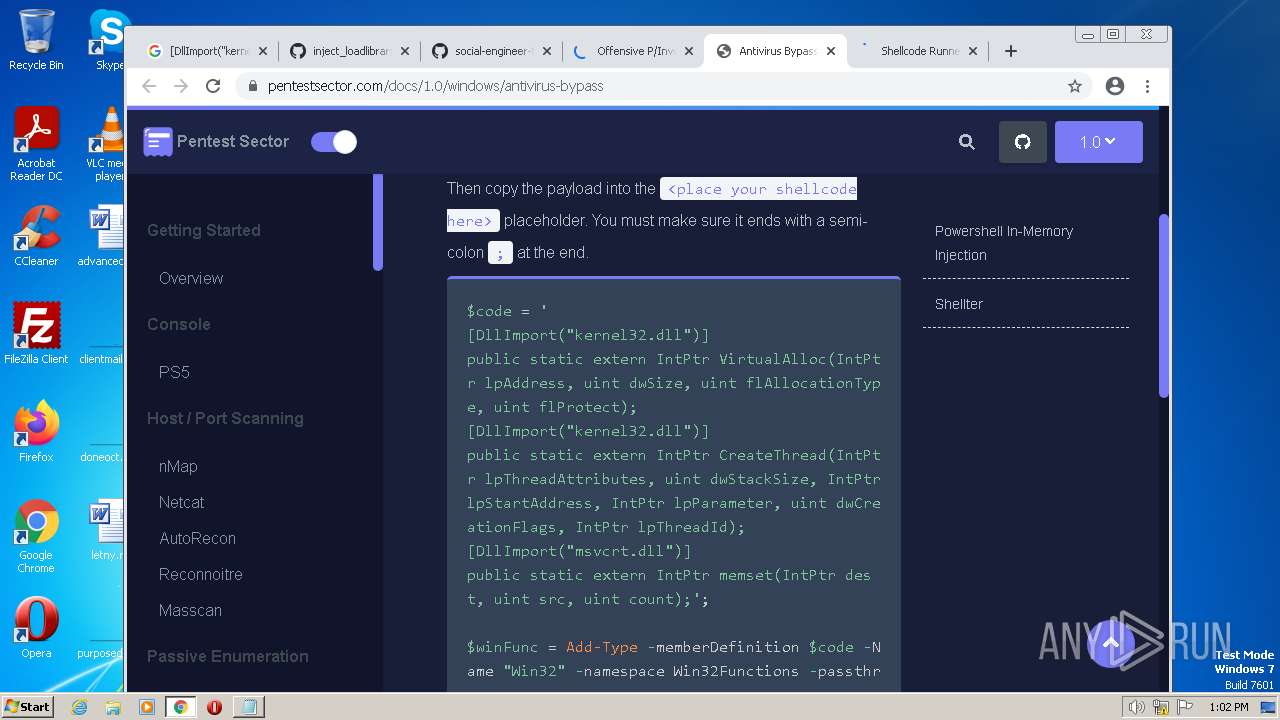Image resolution: width=1280 pixels, height=720 pixels.
Task: Open the nMap sidebar link
Action: coord(178,466)
